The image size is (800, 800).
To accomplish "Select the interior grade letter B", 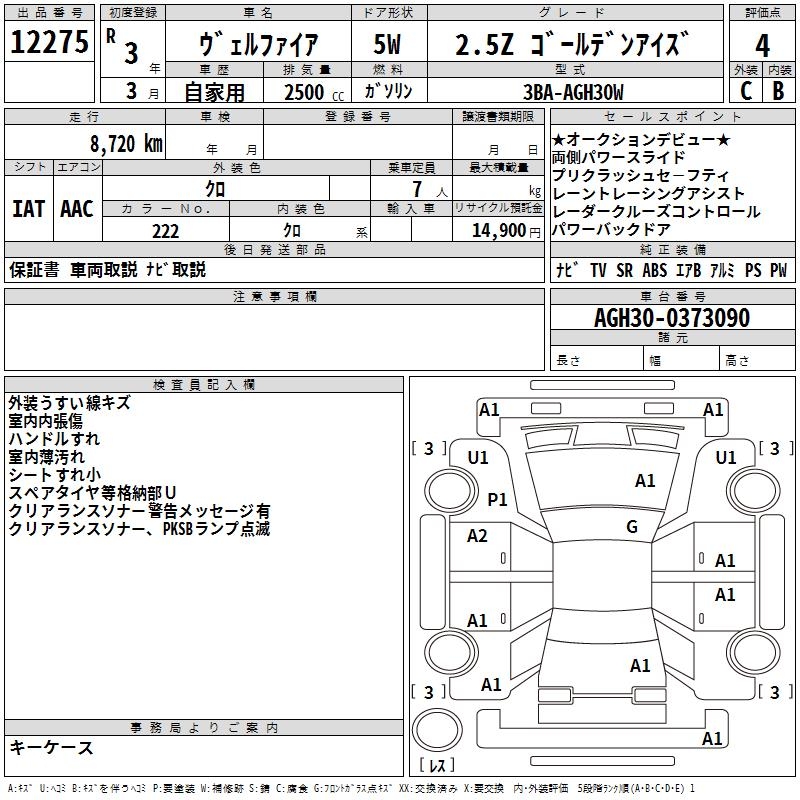I will click(778, 90).
